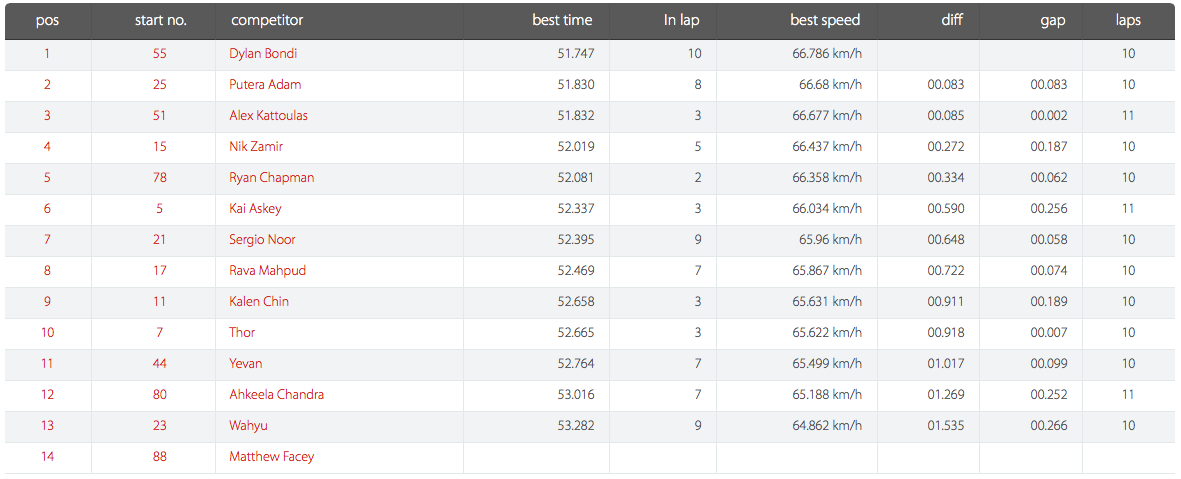
Task: Click the laps column header
Action: pyautogui.click(x=1128, y=20)
